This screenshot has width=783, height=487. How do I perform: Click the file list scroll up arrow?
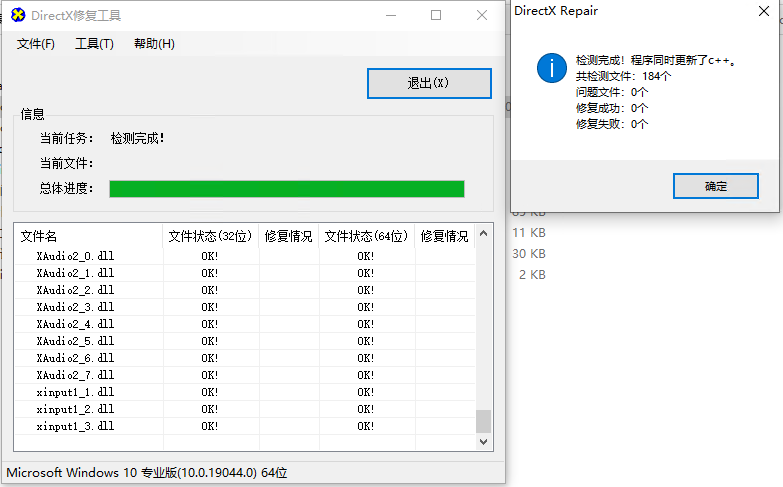point(483,233)
